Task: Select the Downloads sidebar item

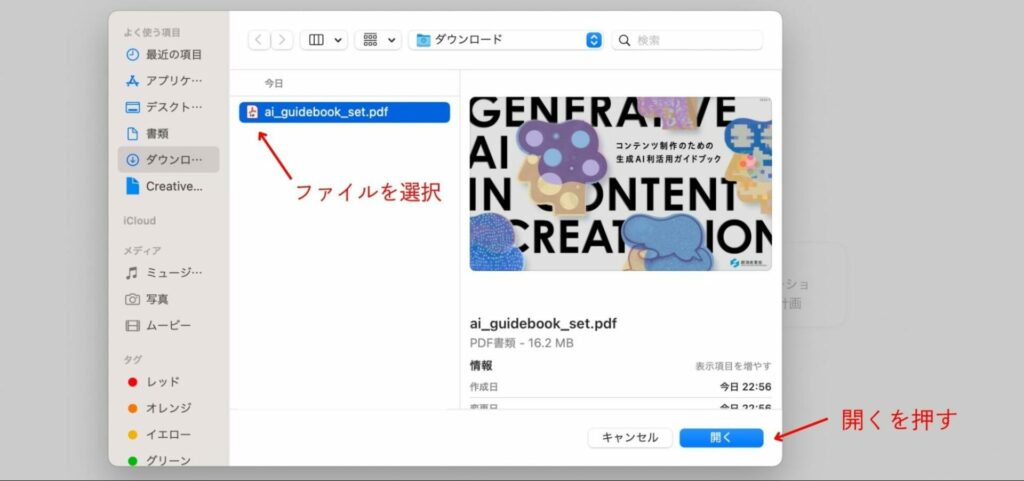Action: pos(168,159)
